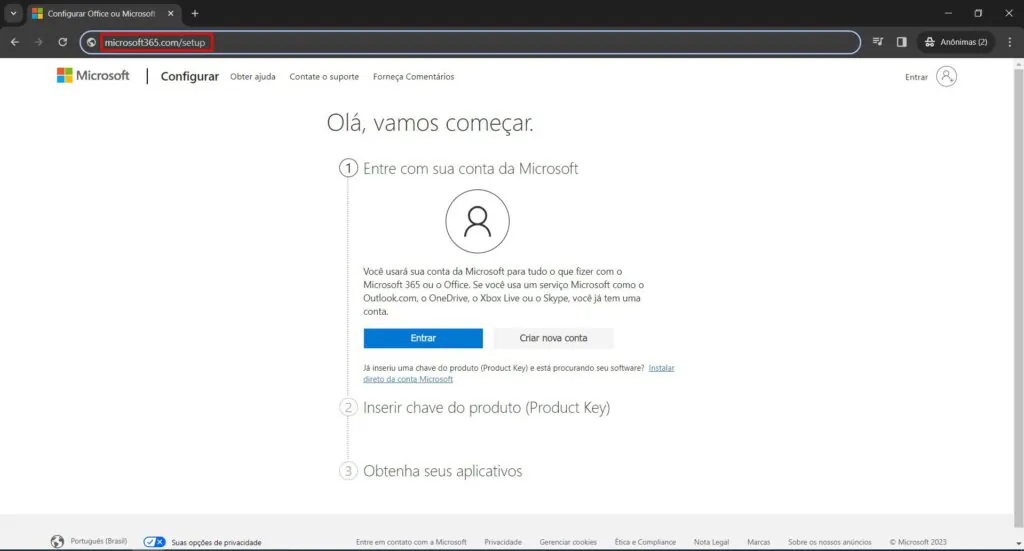Minimize the browser window
This screenshot has height=551, width=1024.
(948, 13)
